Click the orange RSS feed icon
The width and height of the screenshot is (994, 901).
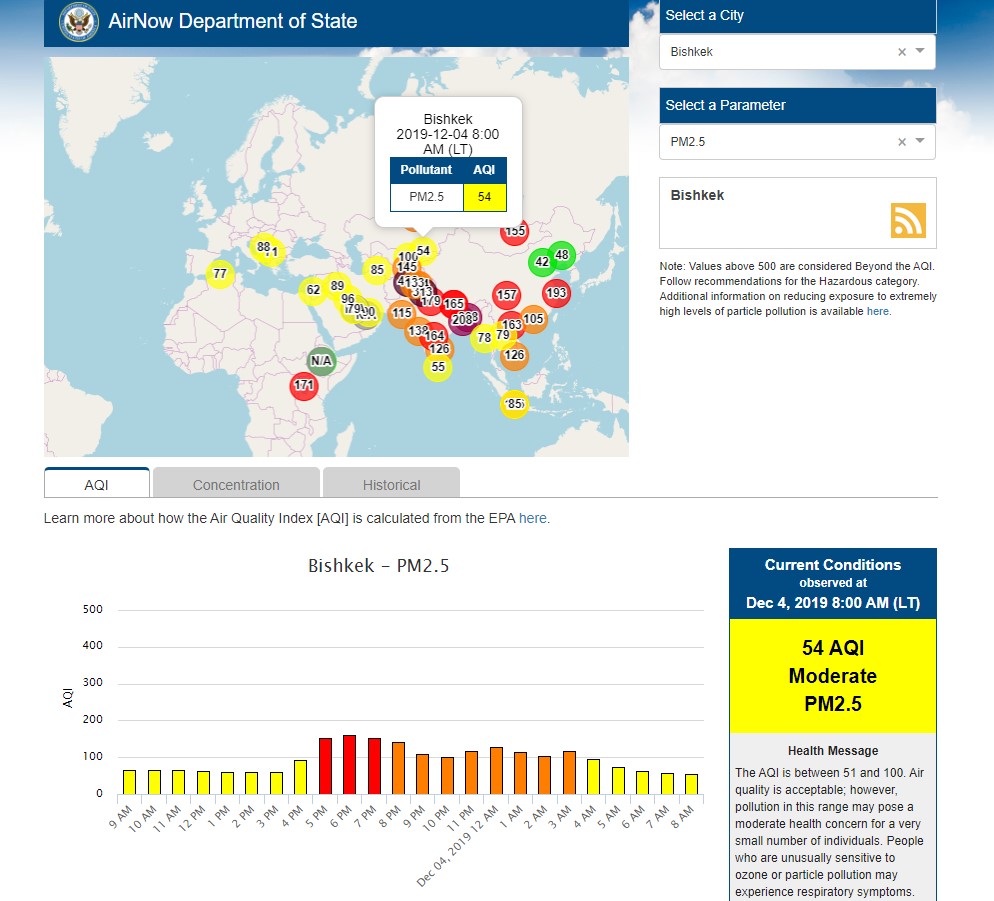pos(908,220)
